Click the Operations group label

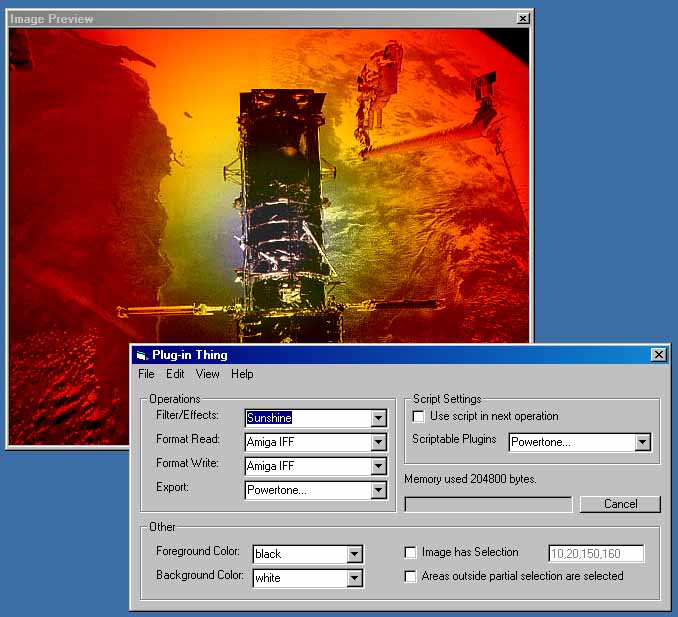coord(175,399)
